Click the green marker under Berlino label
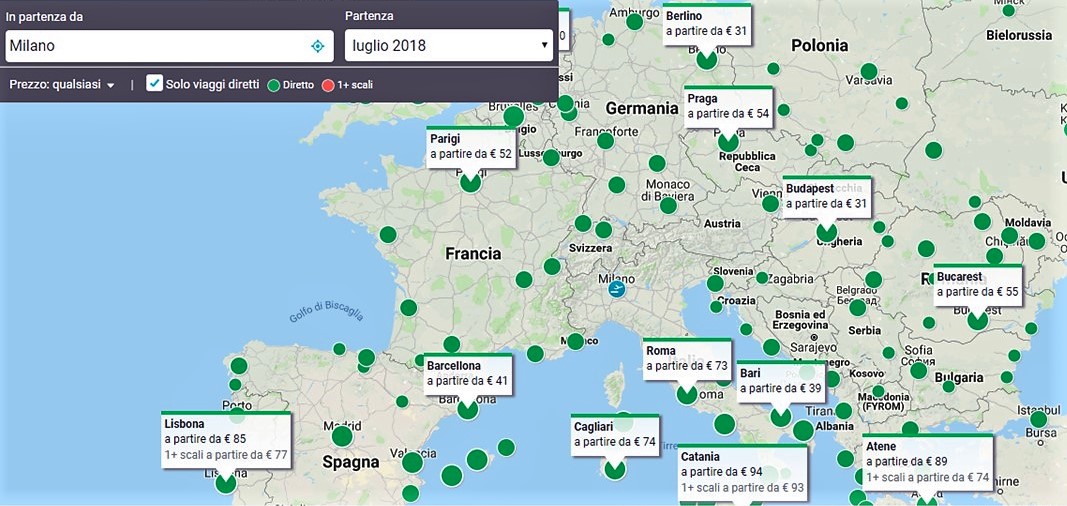Image resolution: width=1067 pixels, height=506 pixels. point(707,58)
